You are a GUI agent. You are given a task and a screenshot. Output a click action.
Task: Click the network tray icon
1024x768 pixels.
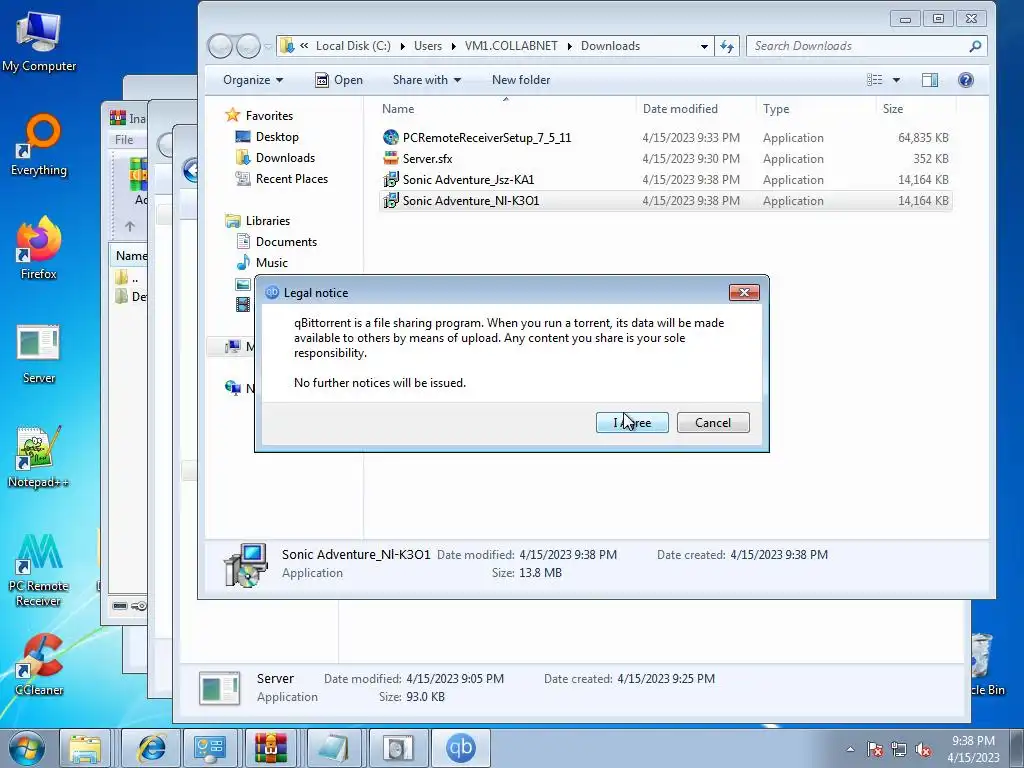pyautogui.click(x=899, y=749)
